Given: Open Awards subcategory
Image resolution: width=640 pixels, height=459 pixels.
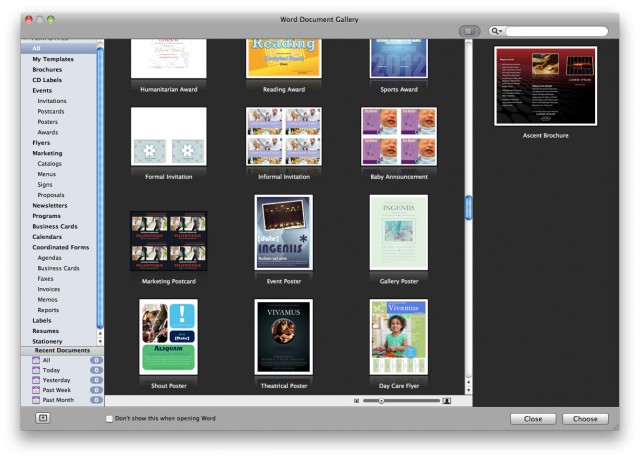Looking at the screenshot, I should click(x=48, y=132).
